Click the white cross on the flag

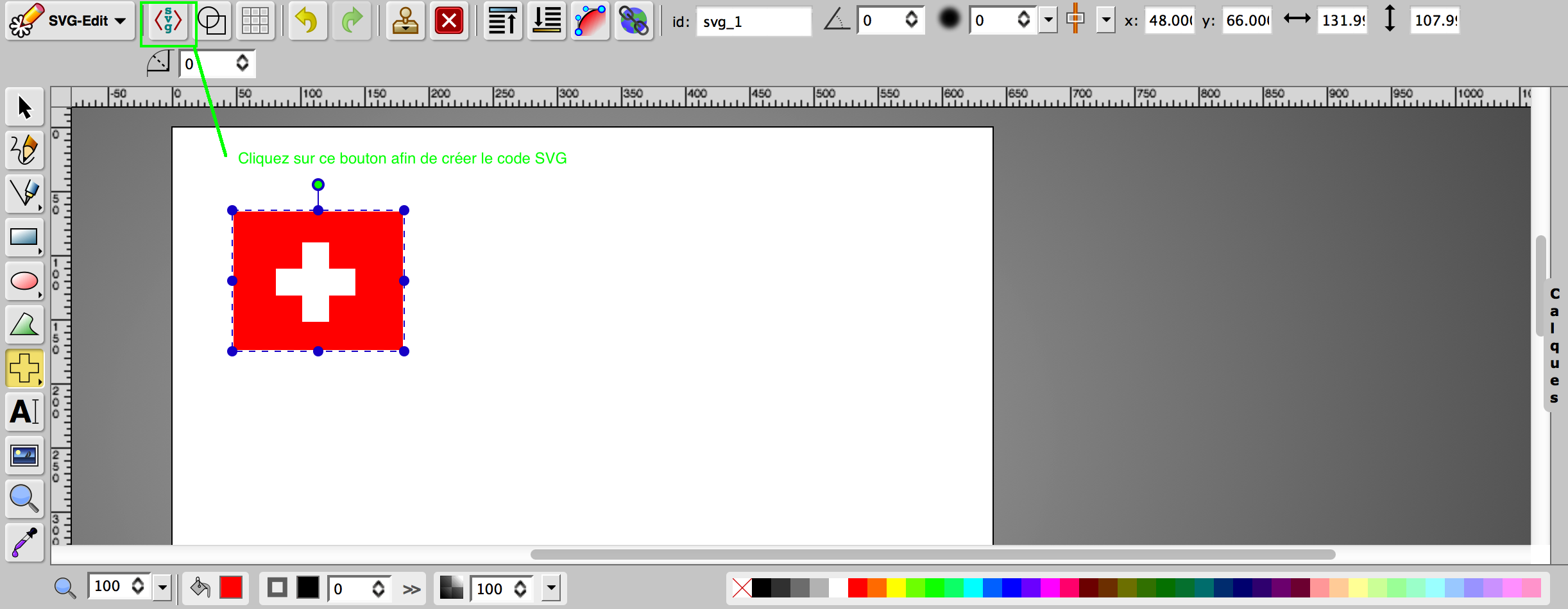pos(316,281)
